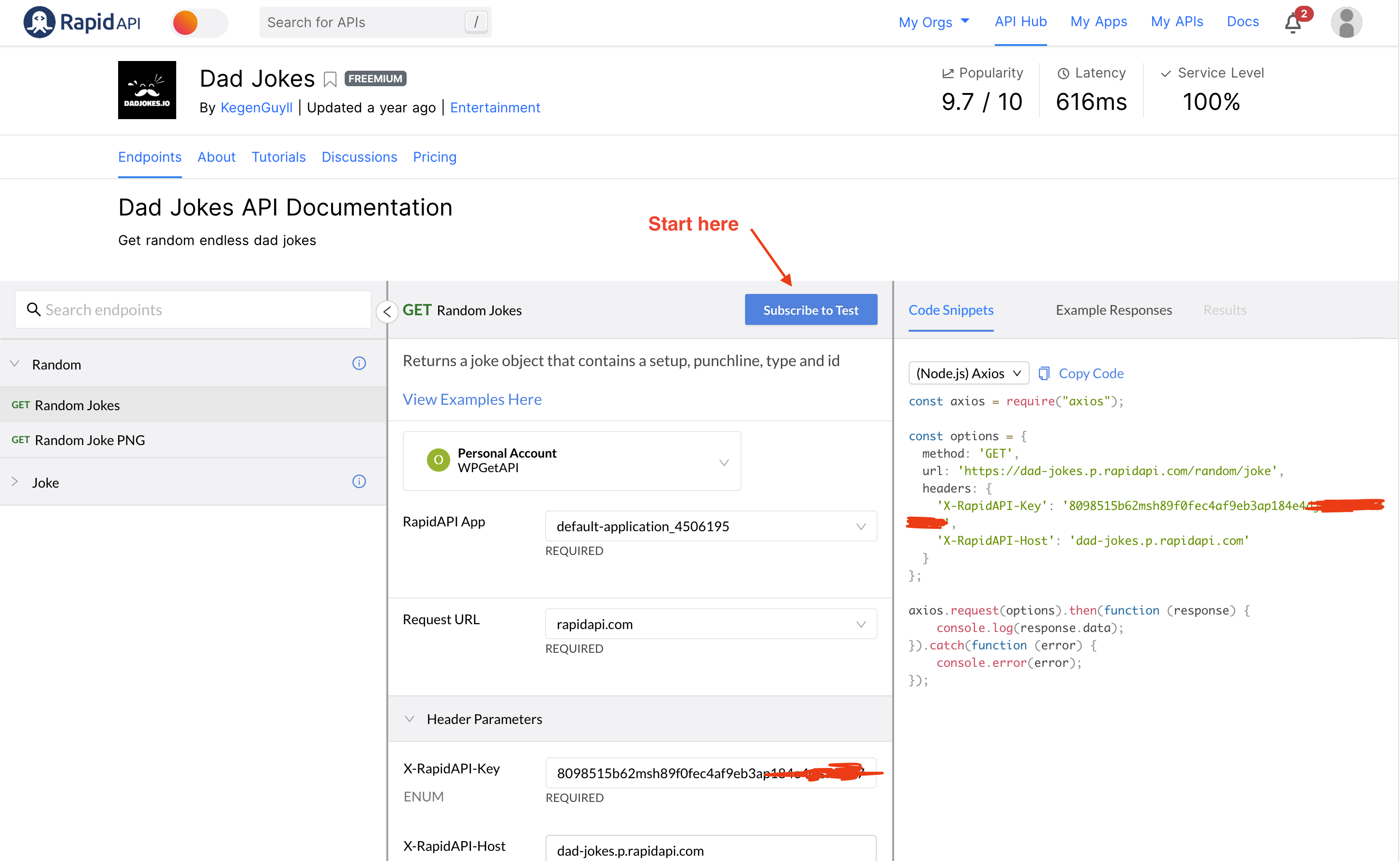
Task: Switch to the Example Responses tab
Action: coord(1113,310)
